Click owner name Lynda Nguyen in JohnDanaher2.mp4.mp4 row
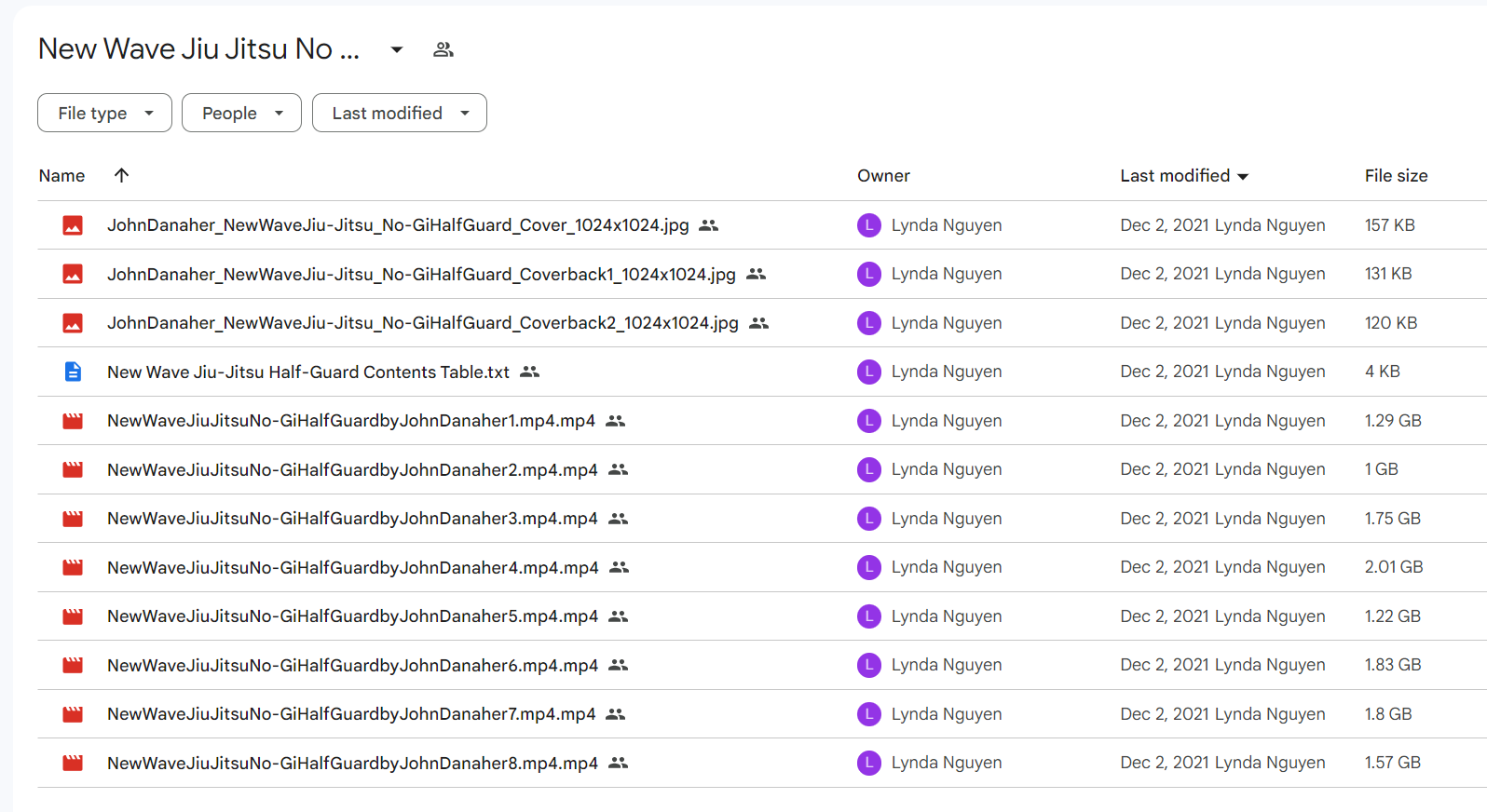The image size is (1487, 812). [947, 469]
